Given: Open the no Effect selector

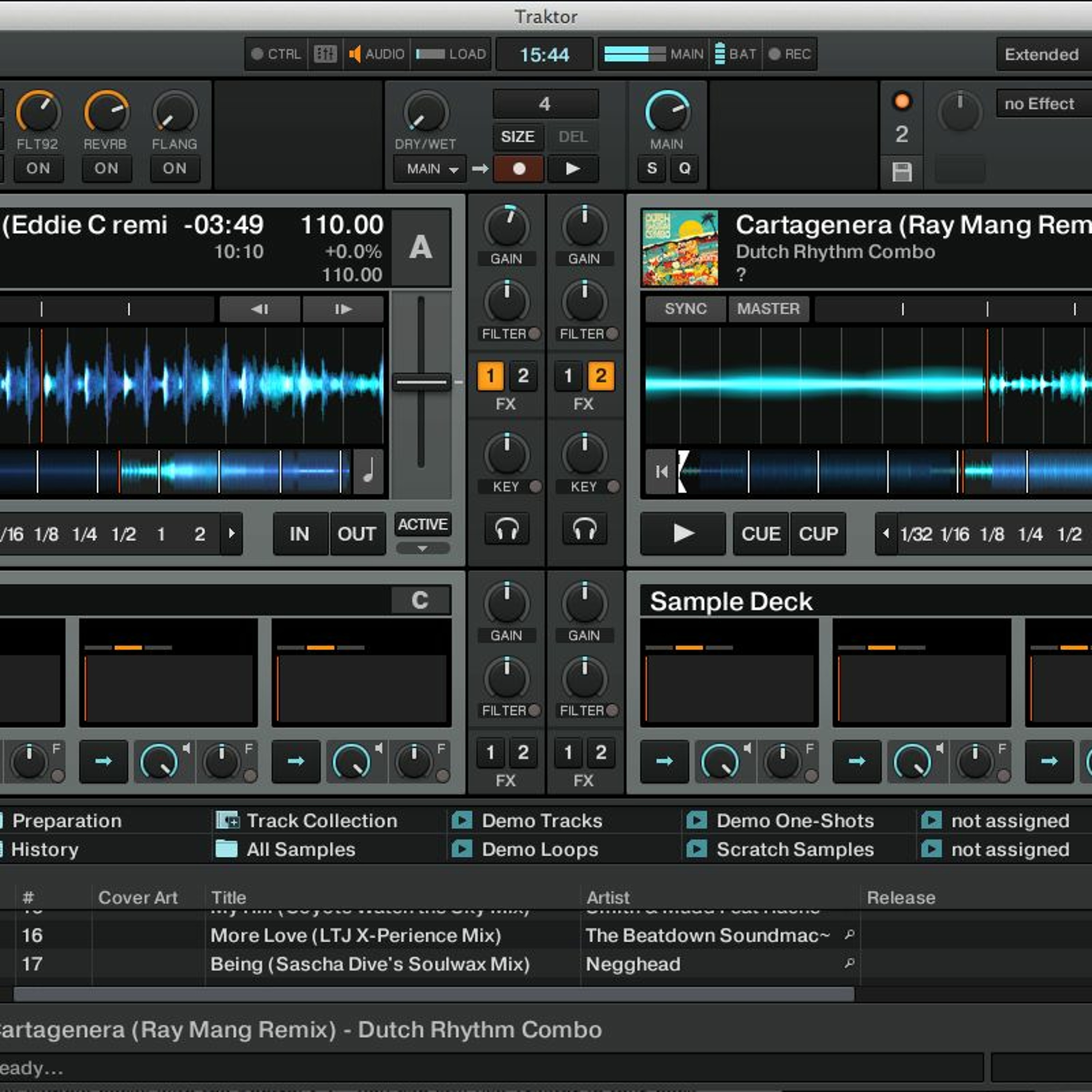Looking at the screenshot, I should point(1044,104).
